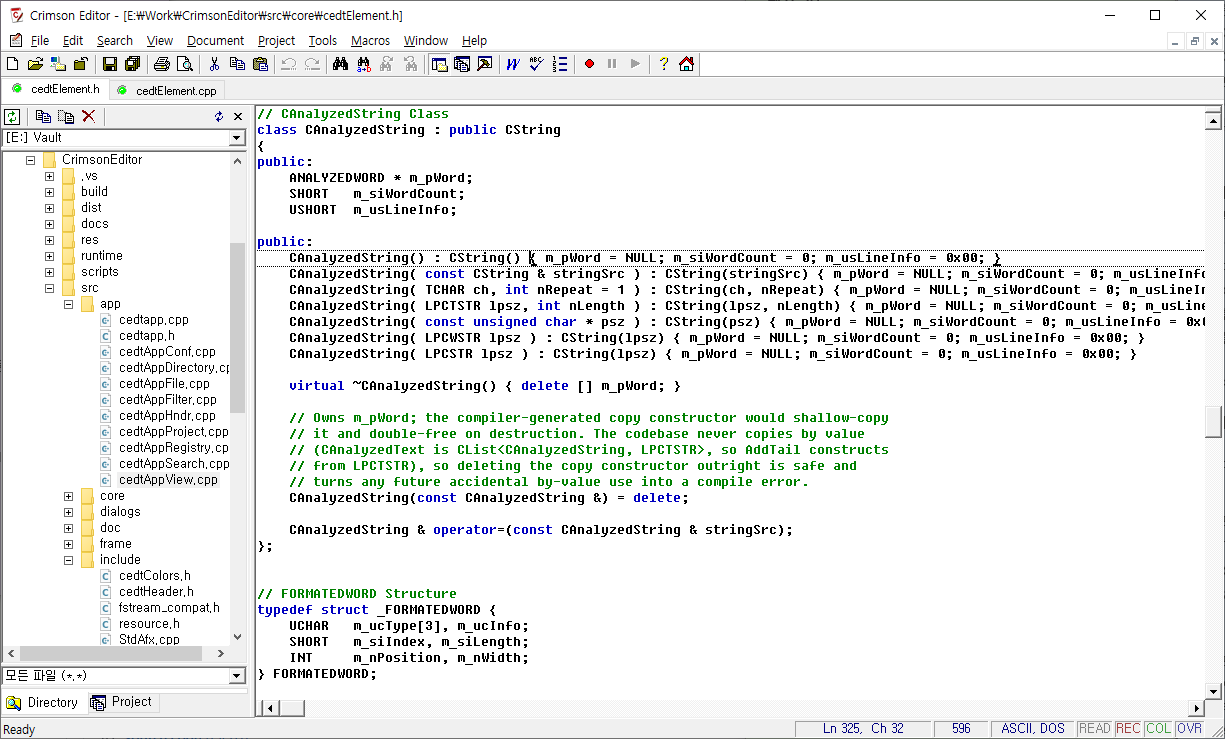Cut selection using the scissors icon
Image resolution: width=1225 pixels, height=739 pixels.
(x=214, y=64)
